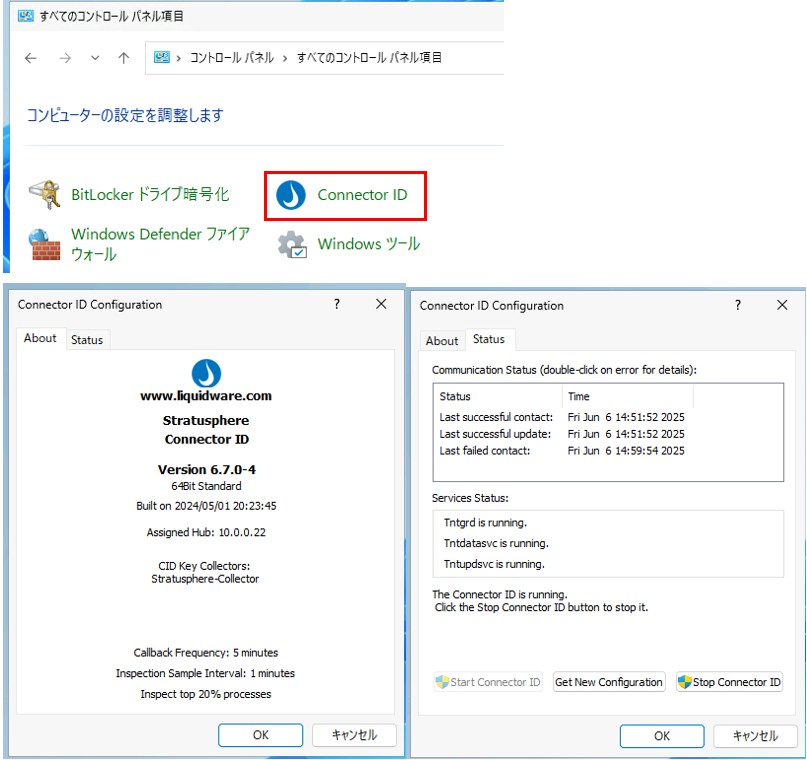Click 'Stratusphere' product name in About dialog

tap(206, 420)
